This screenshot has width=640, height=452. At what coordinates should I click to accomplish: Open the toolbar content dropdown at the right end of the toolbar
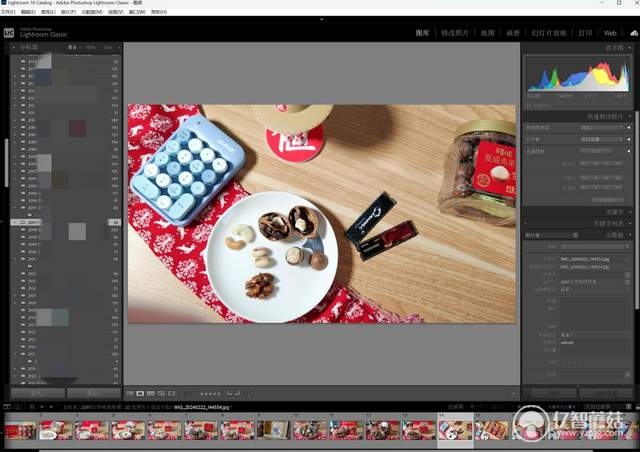513,394
